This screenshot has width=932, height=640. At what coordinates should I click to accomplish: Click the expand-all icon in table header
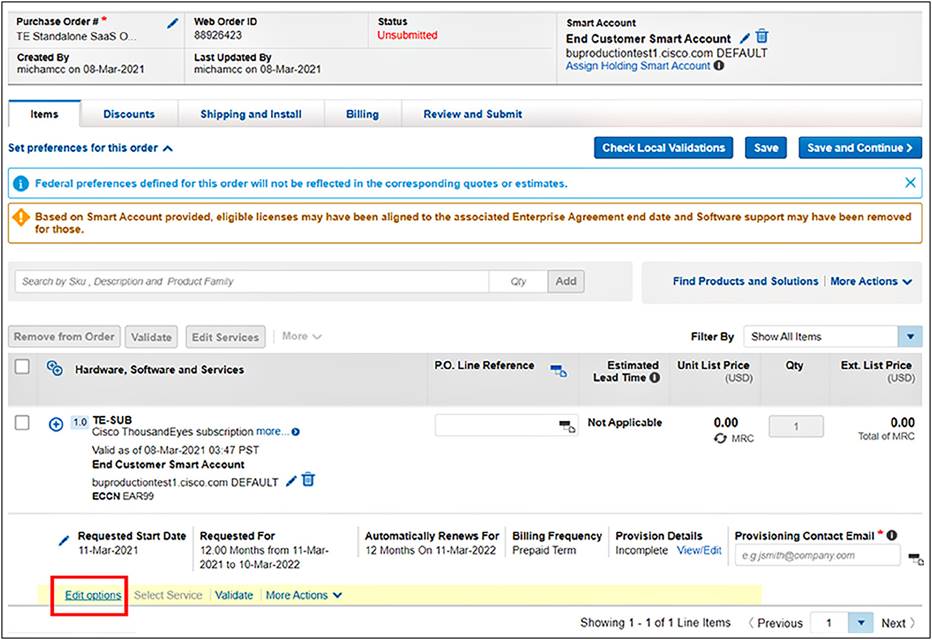(55, 368)
